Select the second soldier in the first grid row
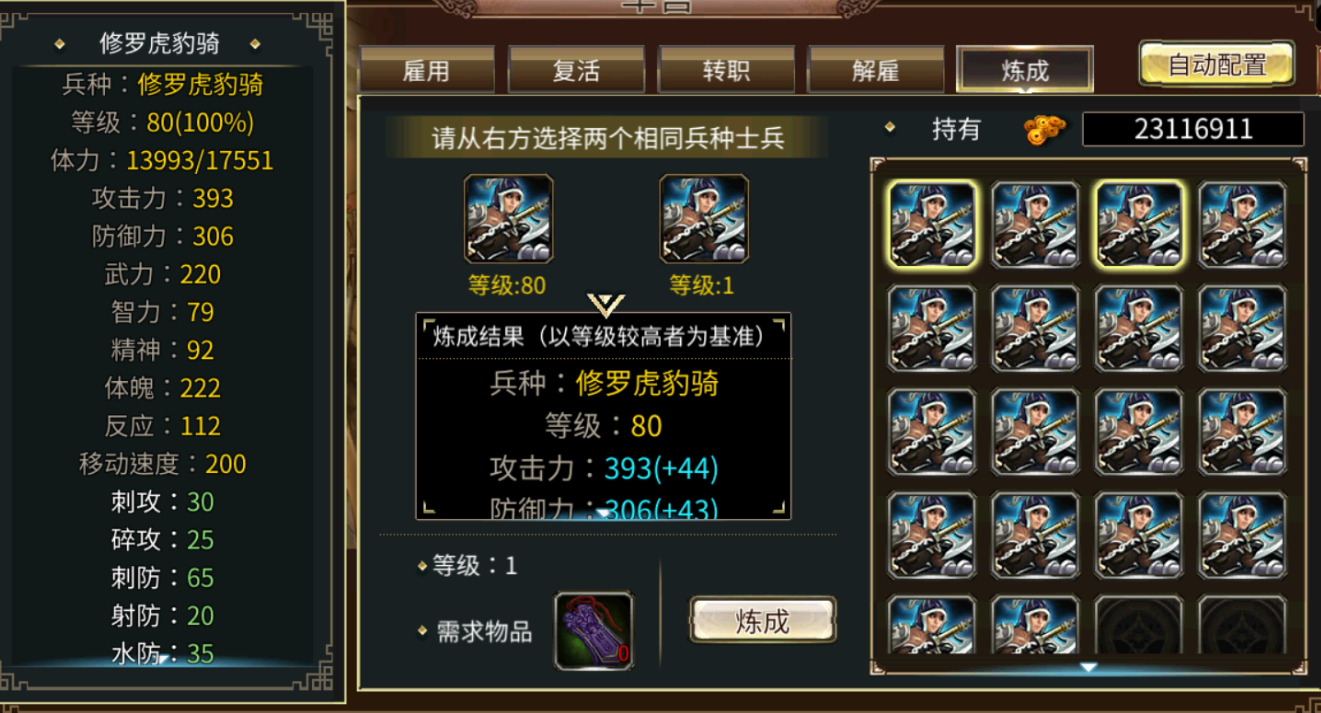 (1036, 225)
